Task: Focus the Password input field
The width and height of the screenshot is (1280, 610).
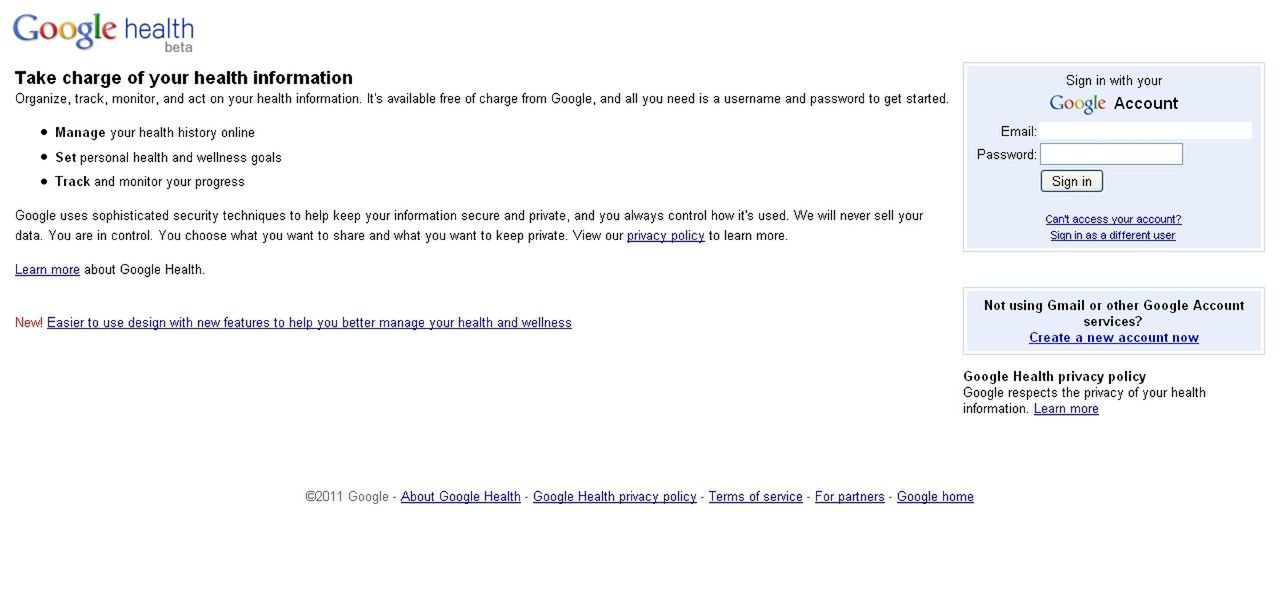Action: 1111,154
